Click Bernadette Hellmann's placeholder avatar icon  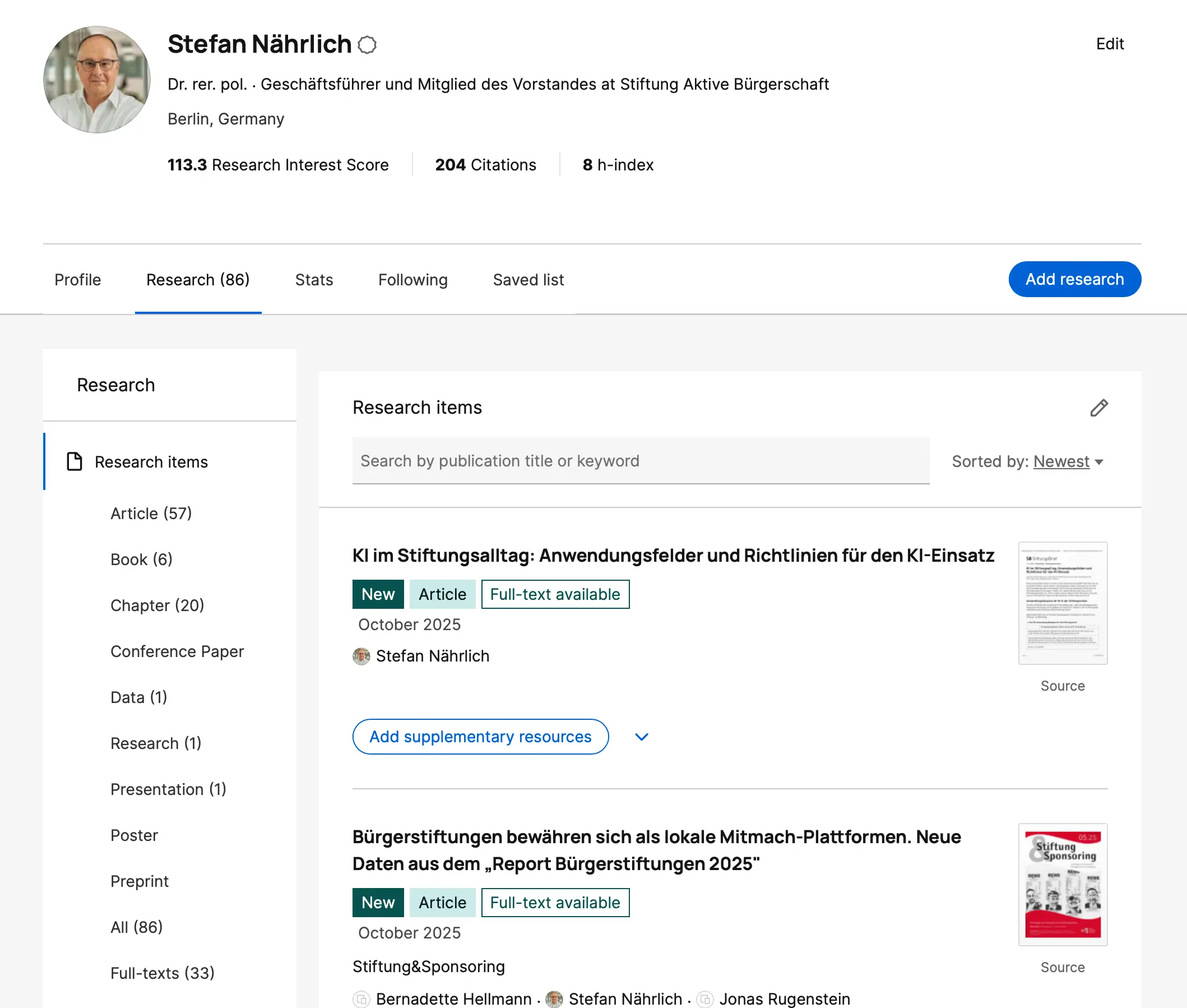click(x=361, y=999)
